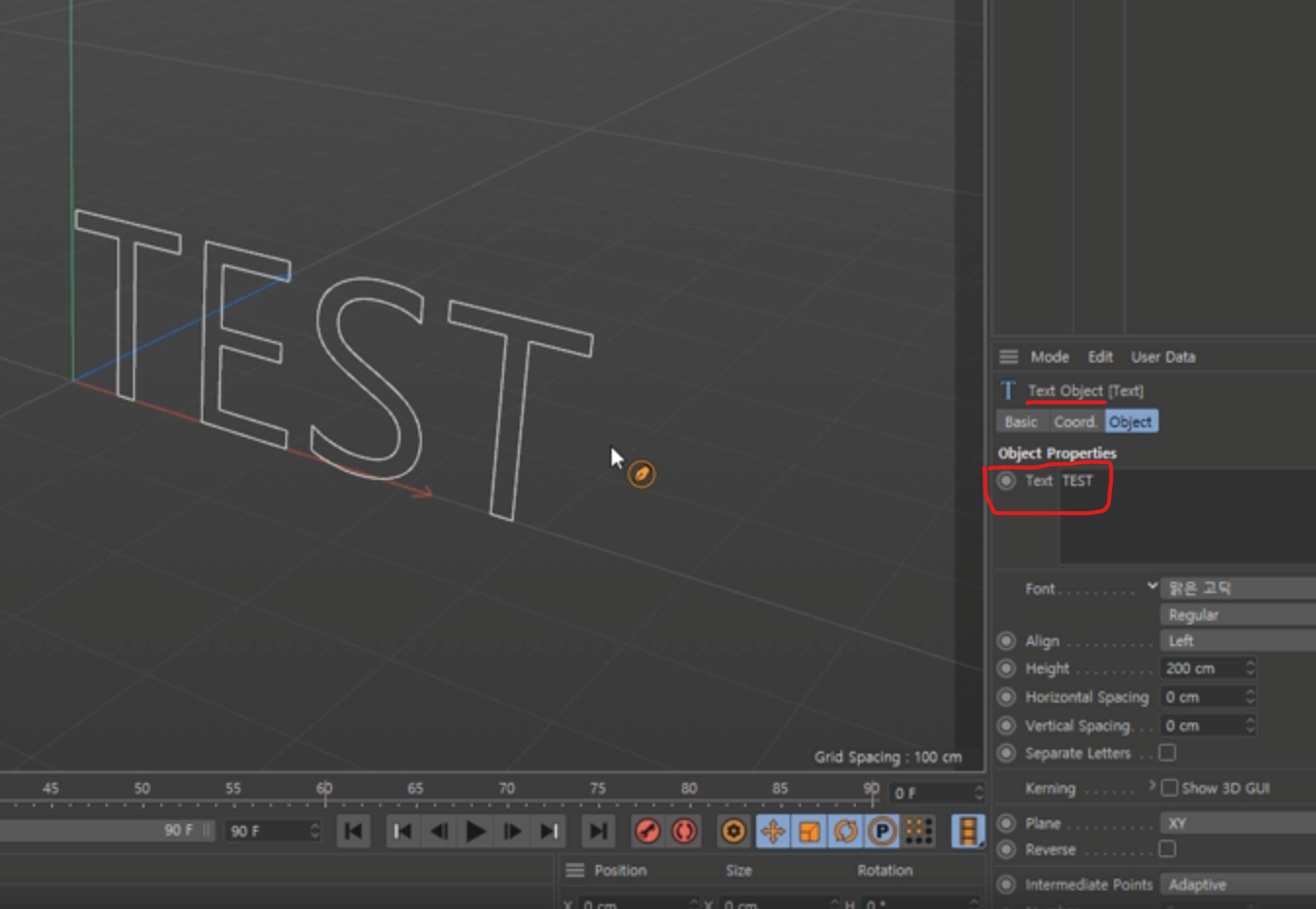Screen dimensions: 1316x909
Task: Click the TEST text spline in viewport
Action: (334, 365)
